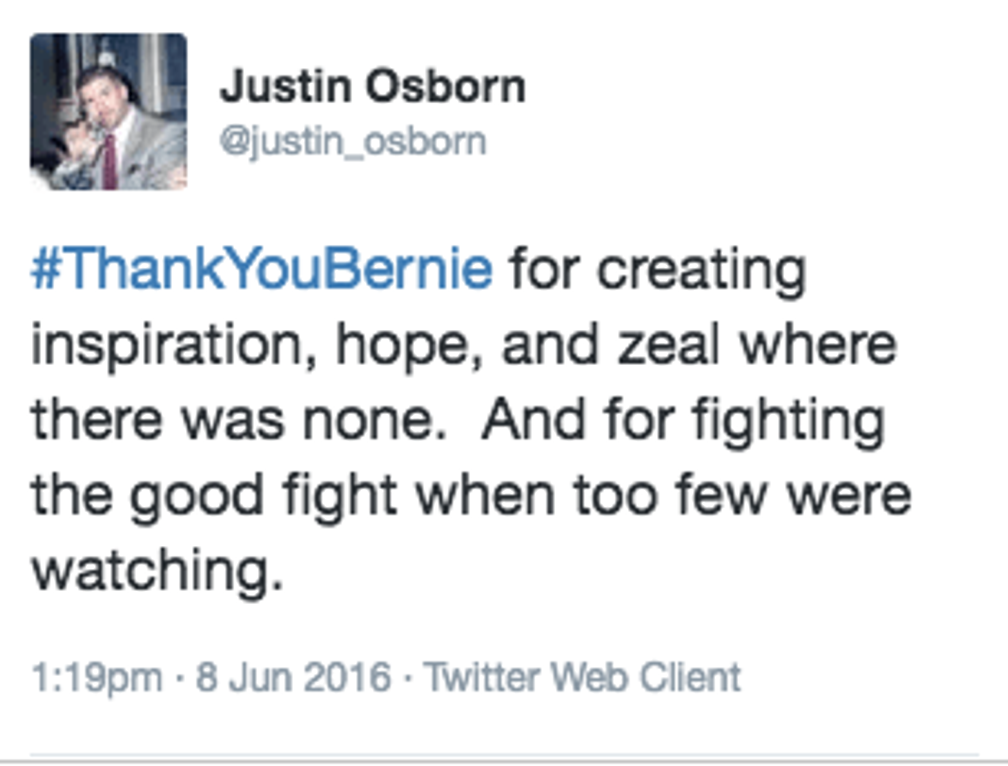Click the word "zeal" in the tweet text
The width and height of the screenshot is (1008, 766).
pyautogui.click(x=668, y=346)
